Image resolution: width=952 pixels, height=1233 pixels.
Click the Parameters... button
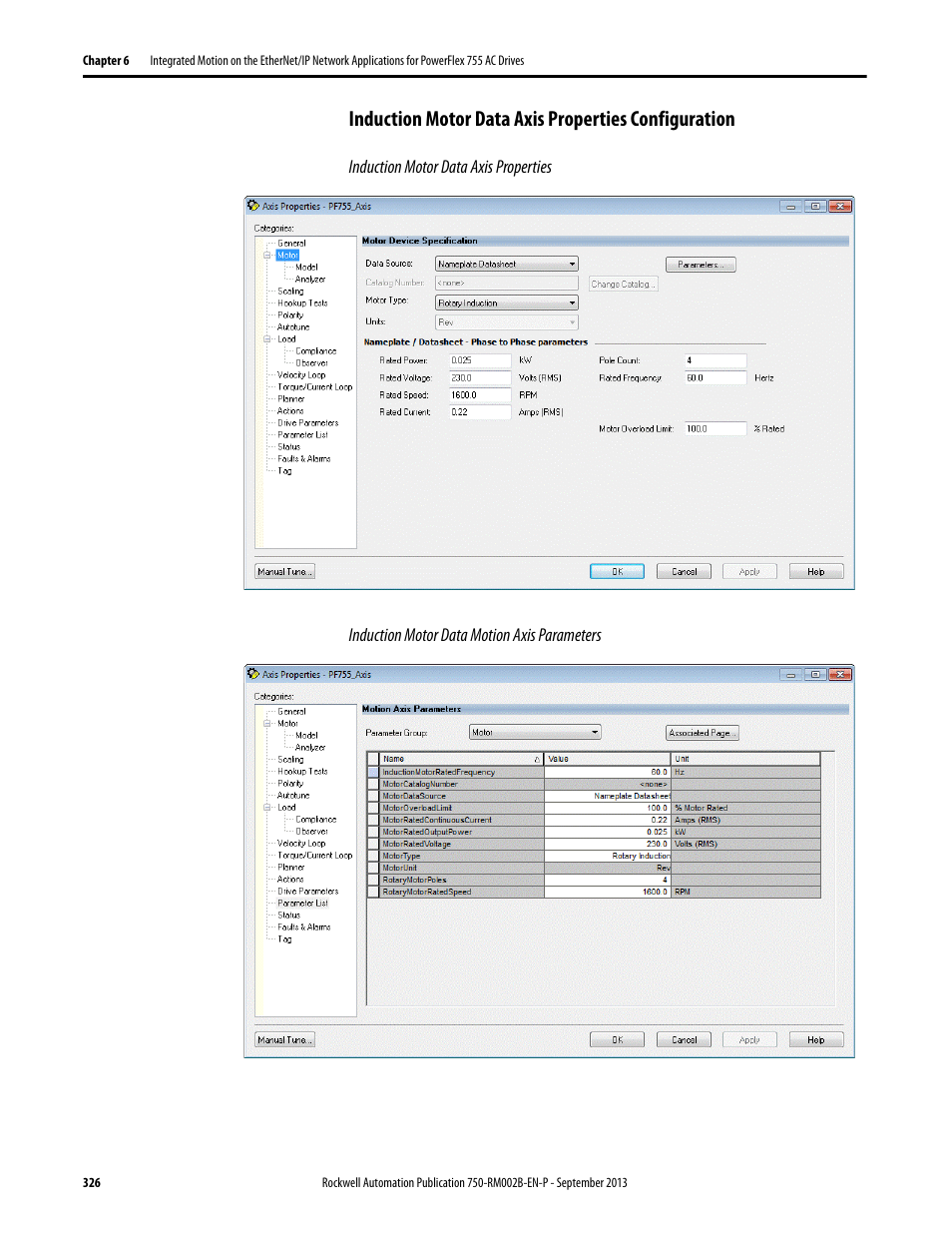(x=701, y=265)
